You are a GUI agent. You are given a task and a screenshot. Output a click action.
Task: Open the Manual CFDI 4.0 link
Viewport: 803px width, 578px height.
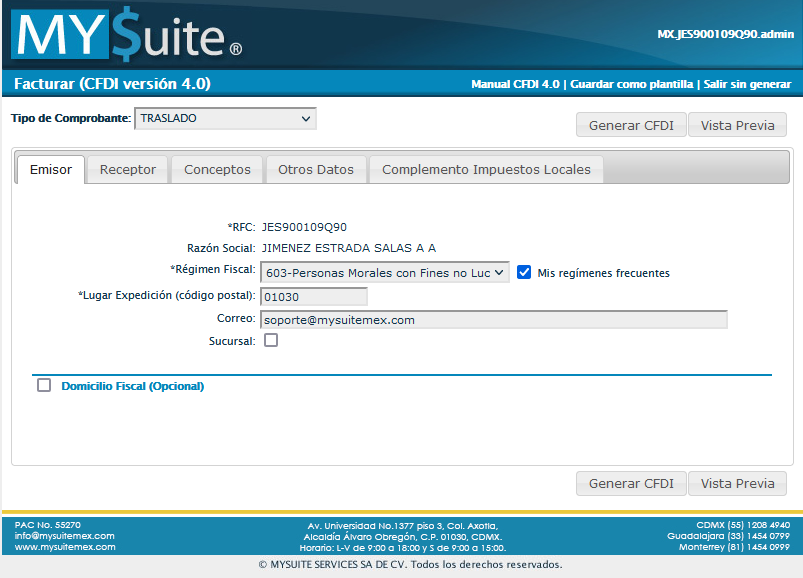tap(515, 84)
